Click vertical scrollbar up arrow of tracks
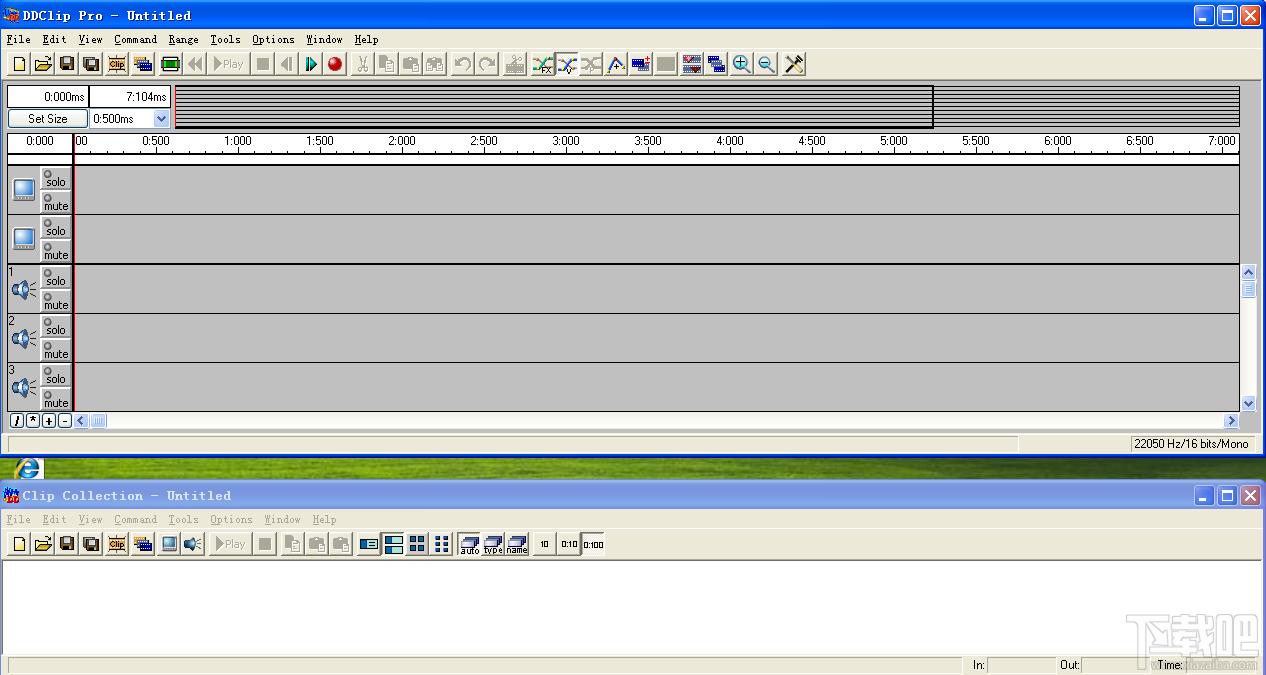 click(x=1248, y=272)
